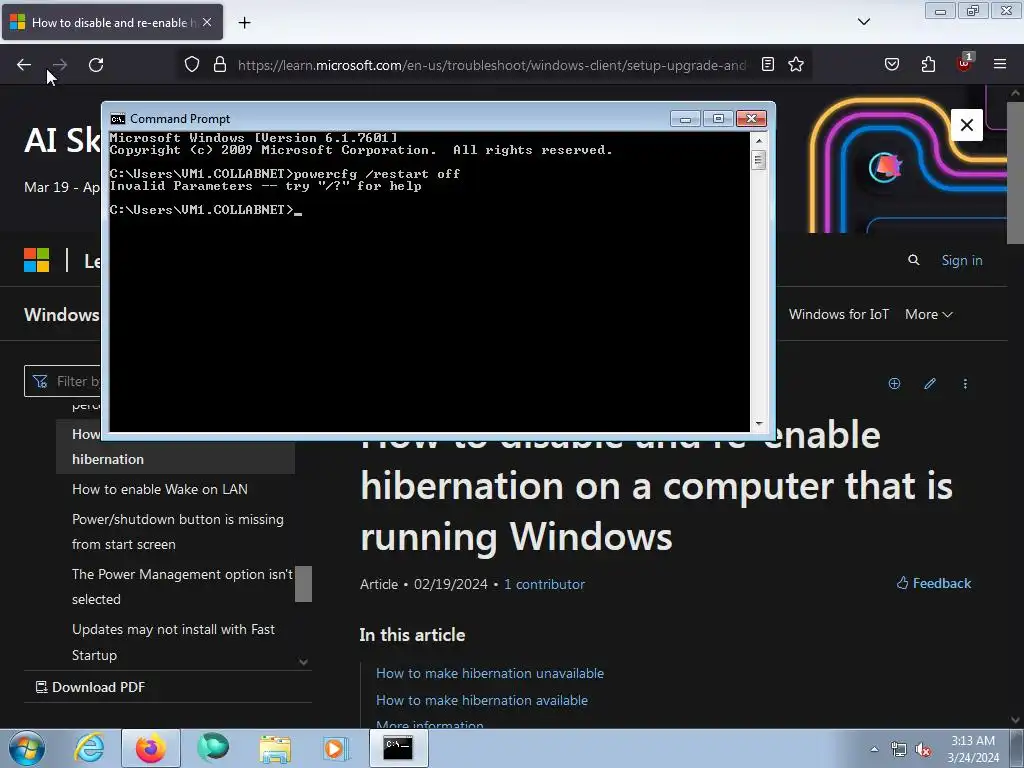The height and width of the screenshot is (768, 1024).
Task: Expand the list all tabs chevron
Action: tap(864, 22)
